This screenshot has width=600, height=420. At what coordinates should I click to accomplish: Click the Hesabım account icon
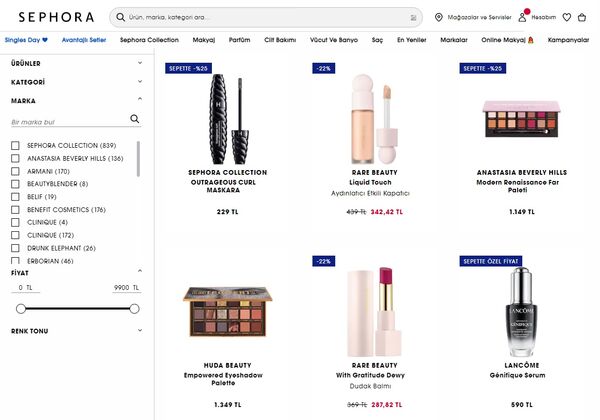tap(522, 17)
